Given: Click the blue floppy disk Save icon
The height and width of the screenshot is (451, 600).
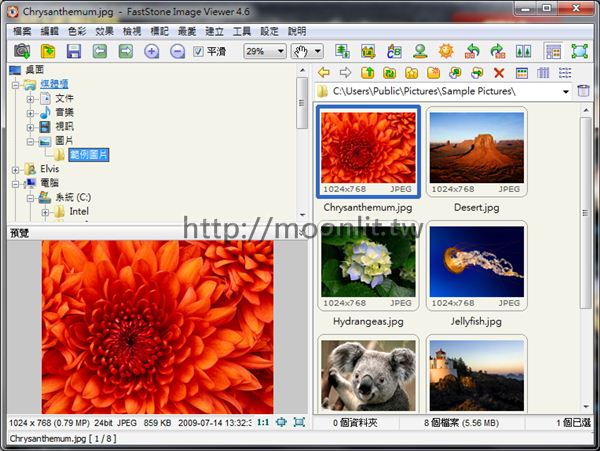Looking at the screenshot, I should pyautogui.click(x=74, y=51).
